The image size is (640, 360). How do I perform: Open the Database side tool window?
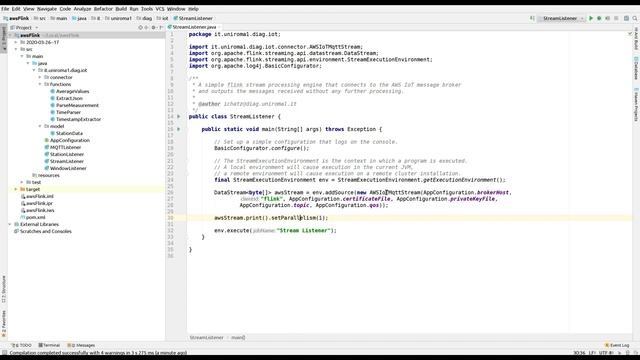tap(636, 68)
